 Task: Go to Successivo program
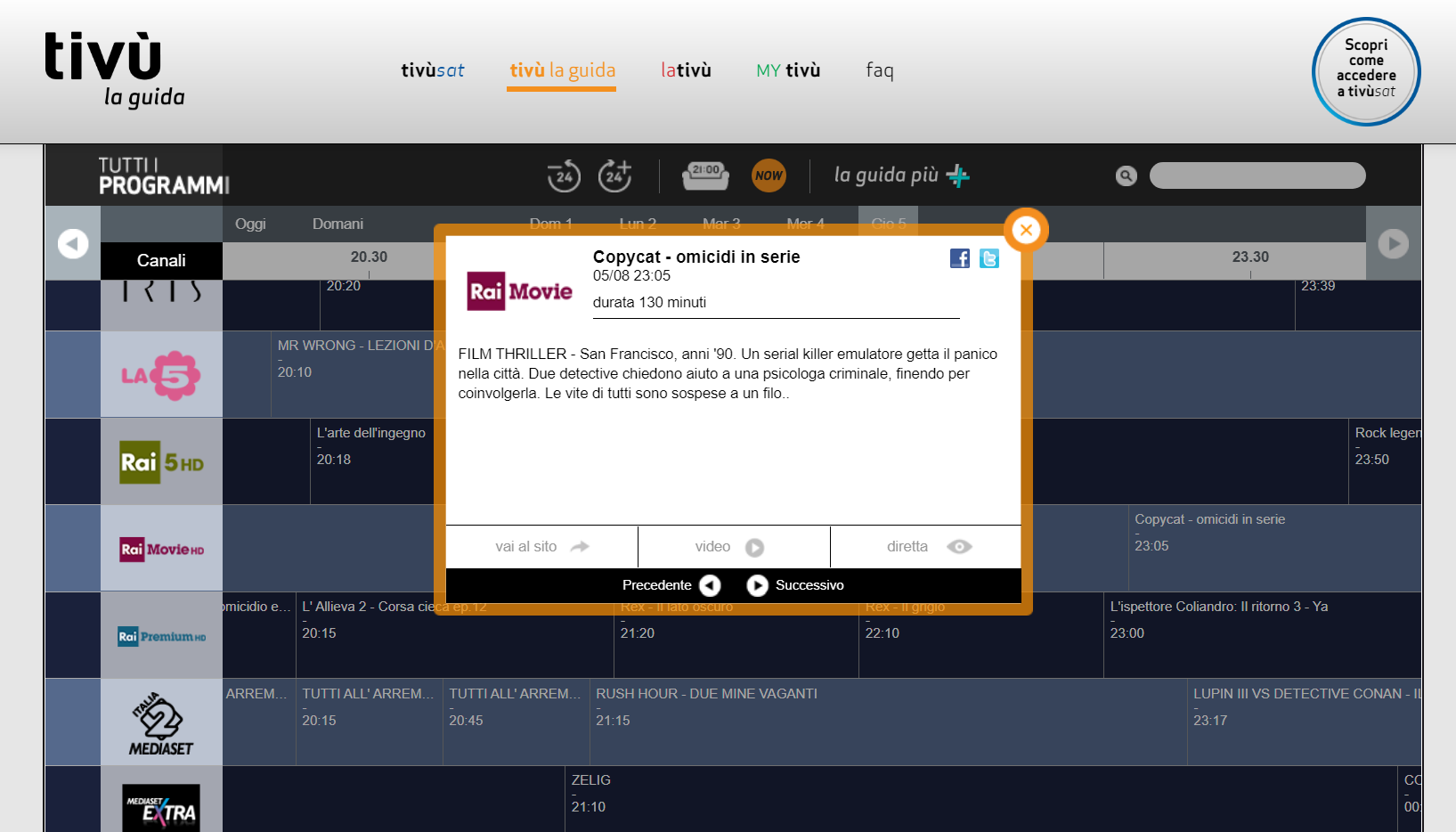click(x=795, y=585)
